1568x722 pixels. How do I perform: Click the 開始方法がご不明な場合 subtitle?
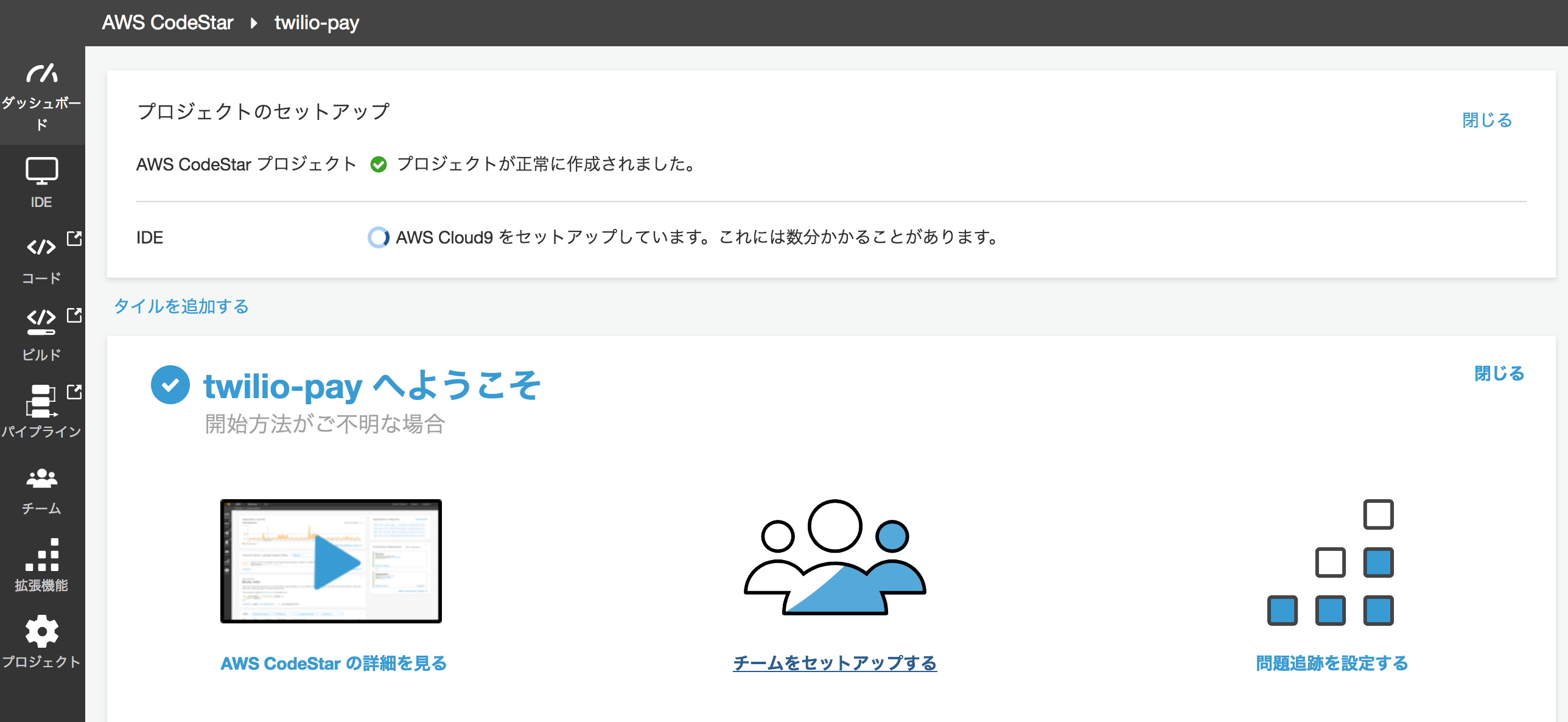325,424
